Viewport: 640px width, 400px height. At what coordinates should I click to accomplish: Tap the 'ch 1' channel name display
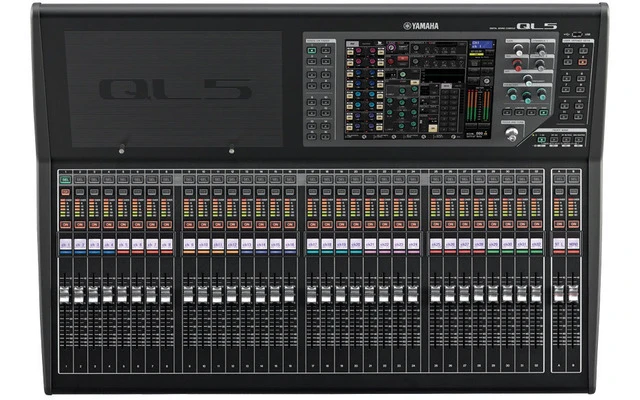(66, 244)
